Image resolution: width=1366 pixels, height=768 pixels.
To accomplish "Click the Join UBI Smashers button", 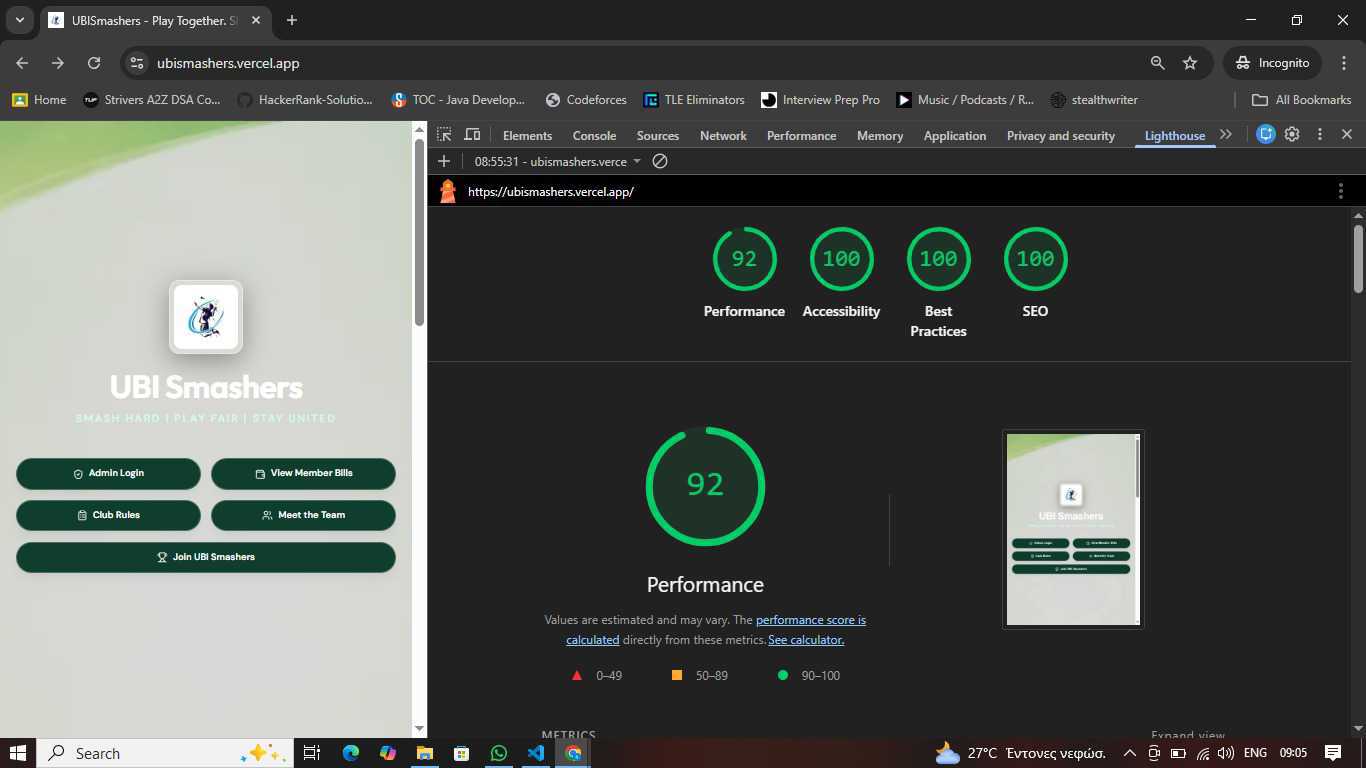I will [206, 557].
